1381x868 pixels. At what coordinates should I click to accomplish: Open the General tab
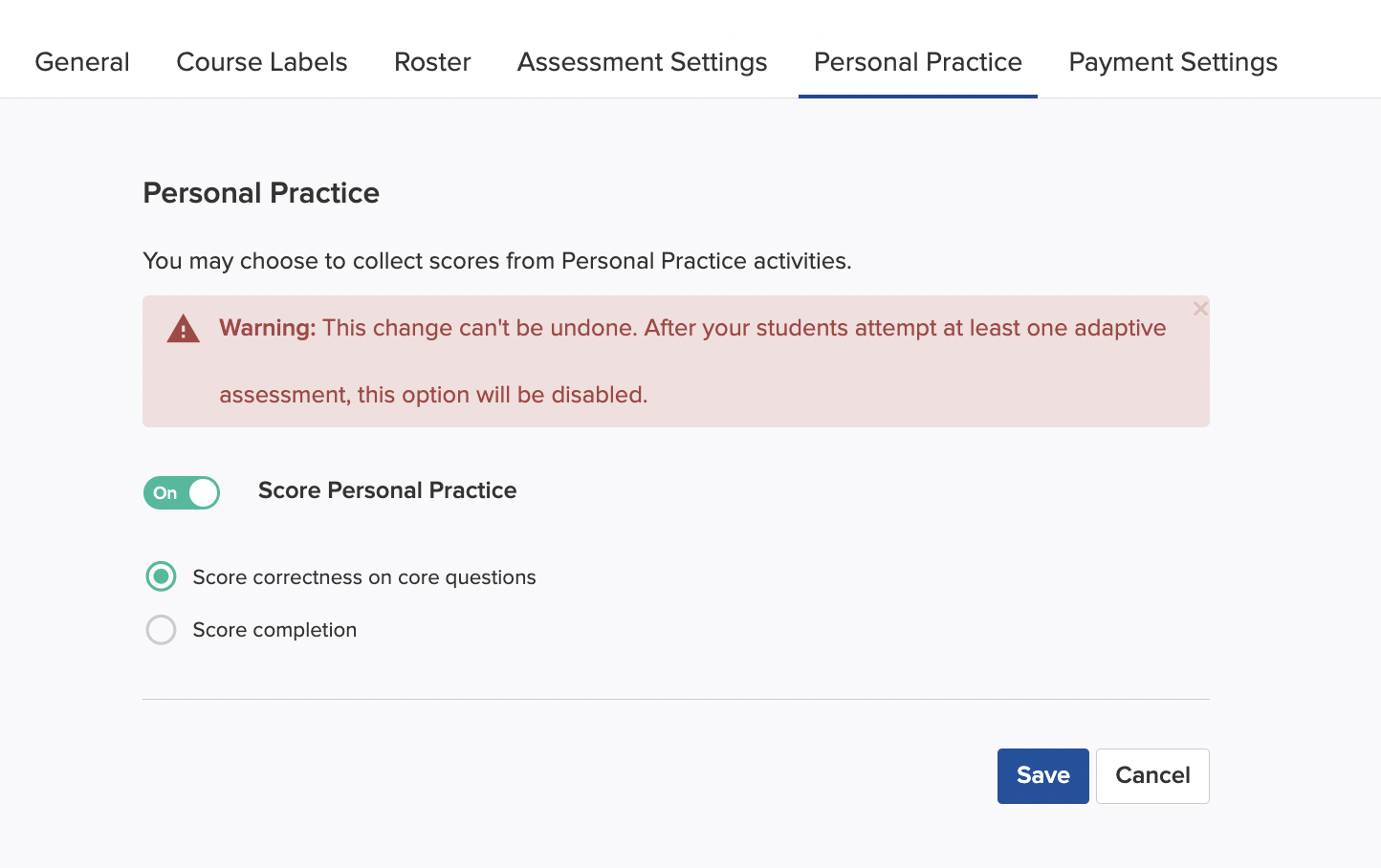click(82, 62)
